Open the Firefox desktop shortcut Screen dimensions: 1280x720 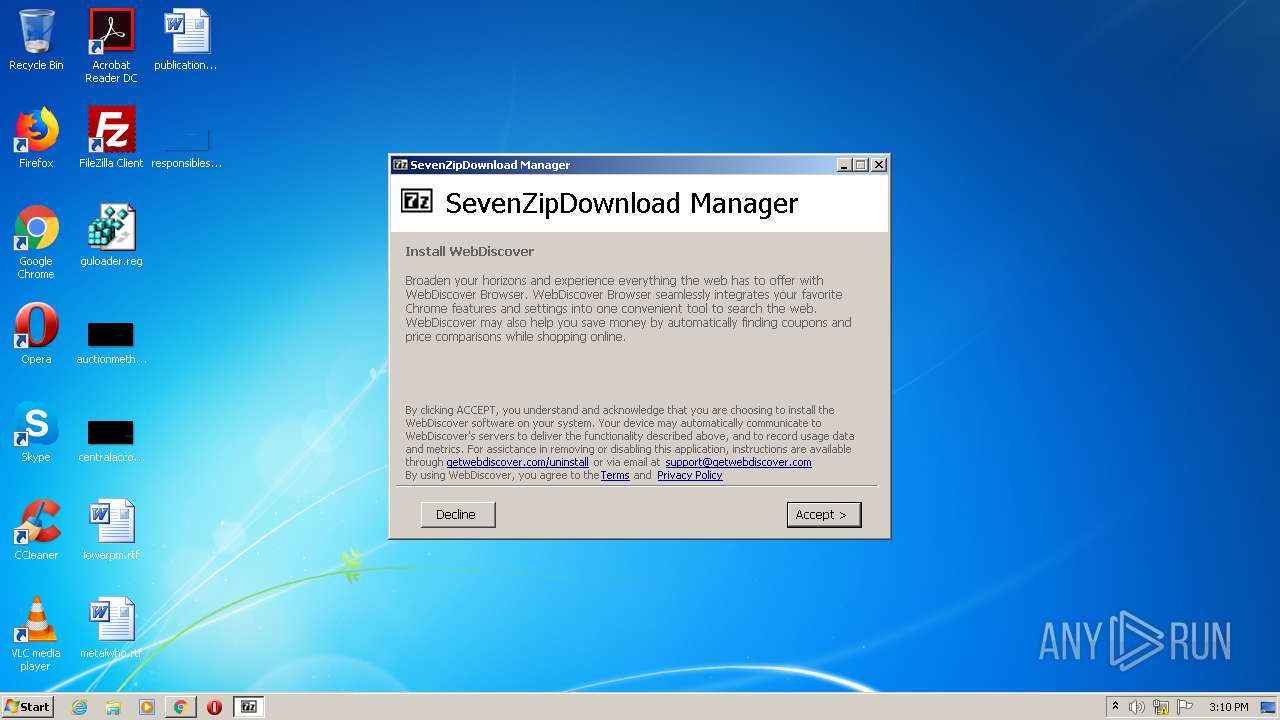pyautogui.click(x=36, y=138)
